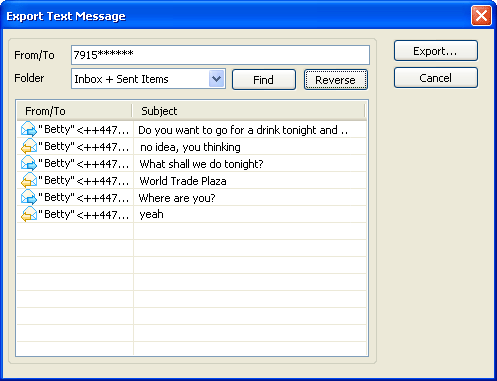Select message 'no idea, you thinking'
This screenshot has height=381, width=497.
[x=192, y=147]
